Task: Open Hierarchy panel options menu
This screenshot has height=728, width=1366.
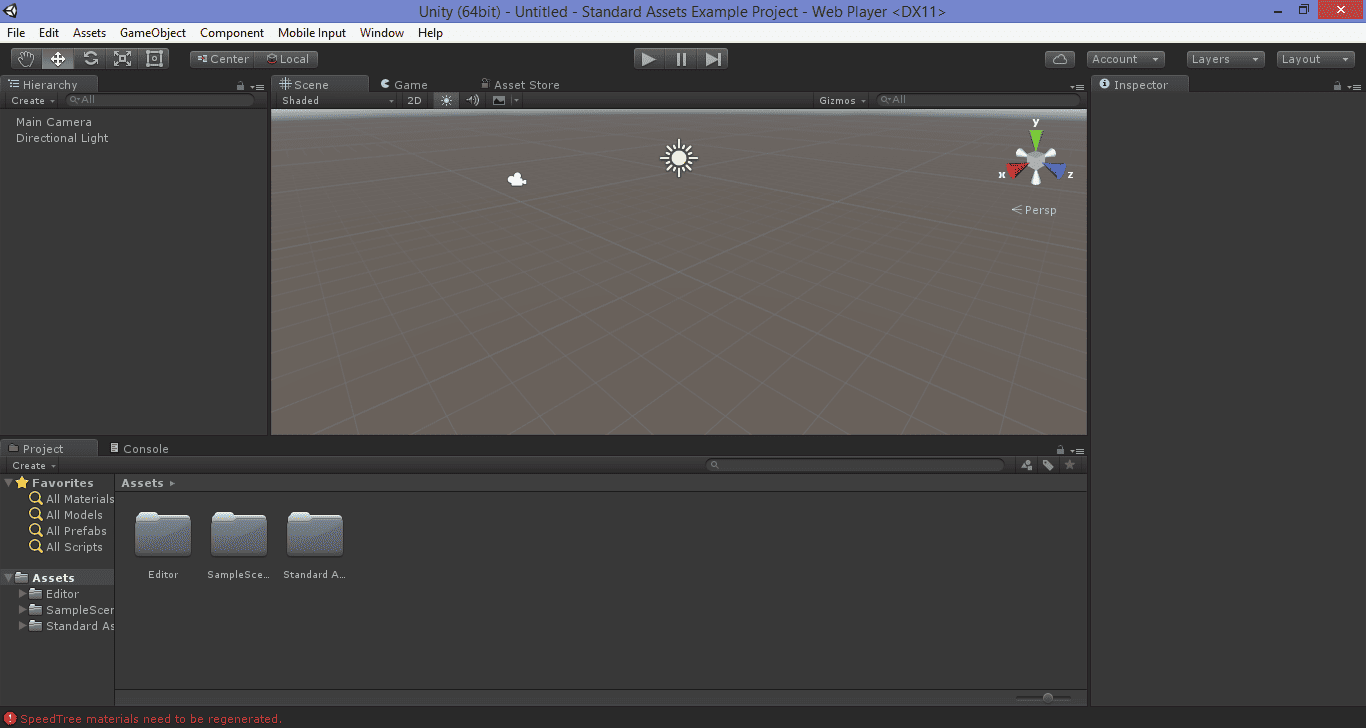Action: point(257,87)
